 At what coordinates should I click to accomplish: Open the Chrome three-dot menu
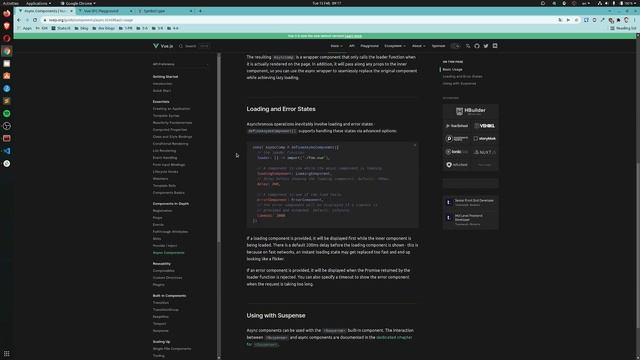pos(635,20)
